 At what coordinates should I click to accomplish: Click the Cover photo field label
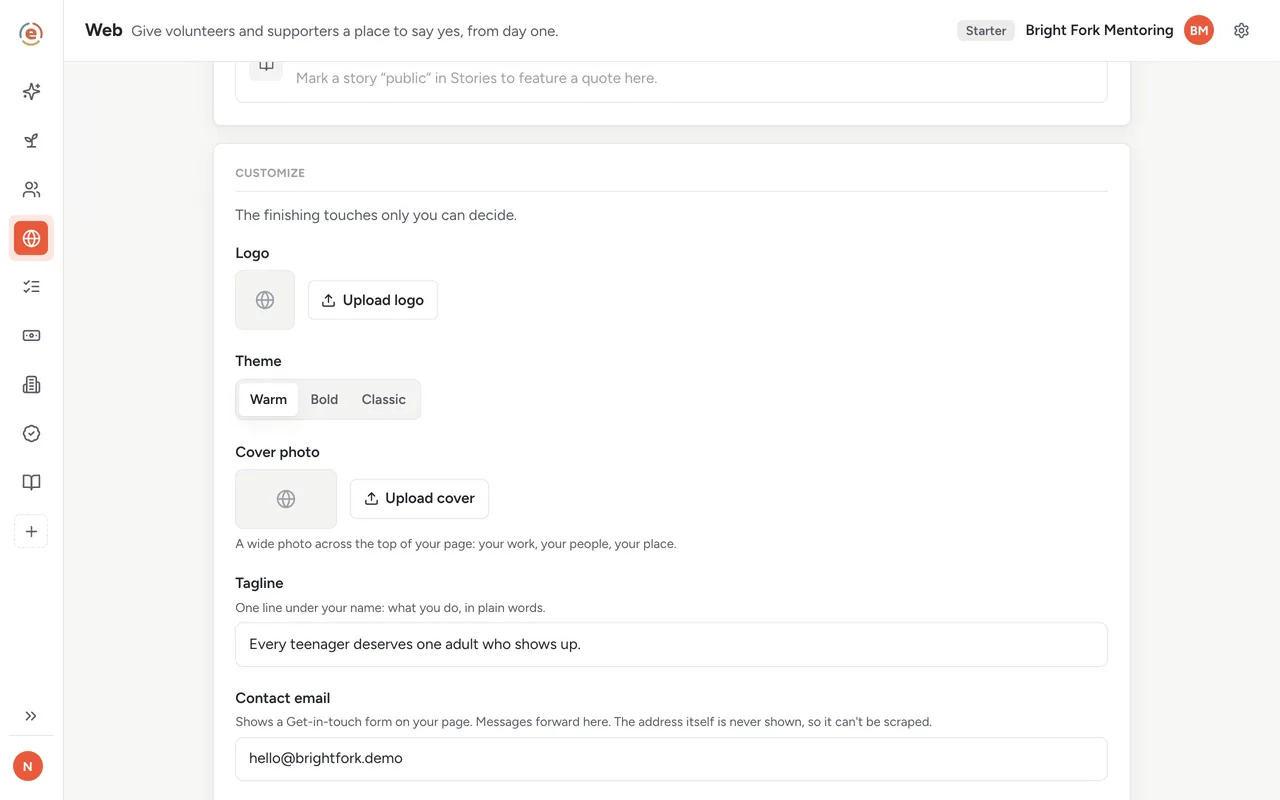point(277,452)
